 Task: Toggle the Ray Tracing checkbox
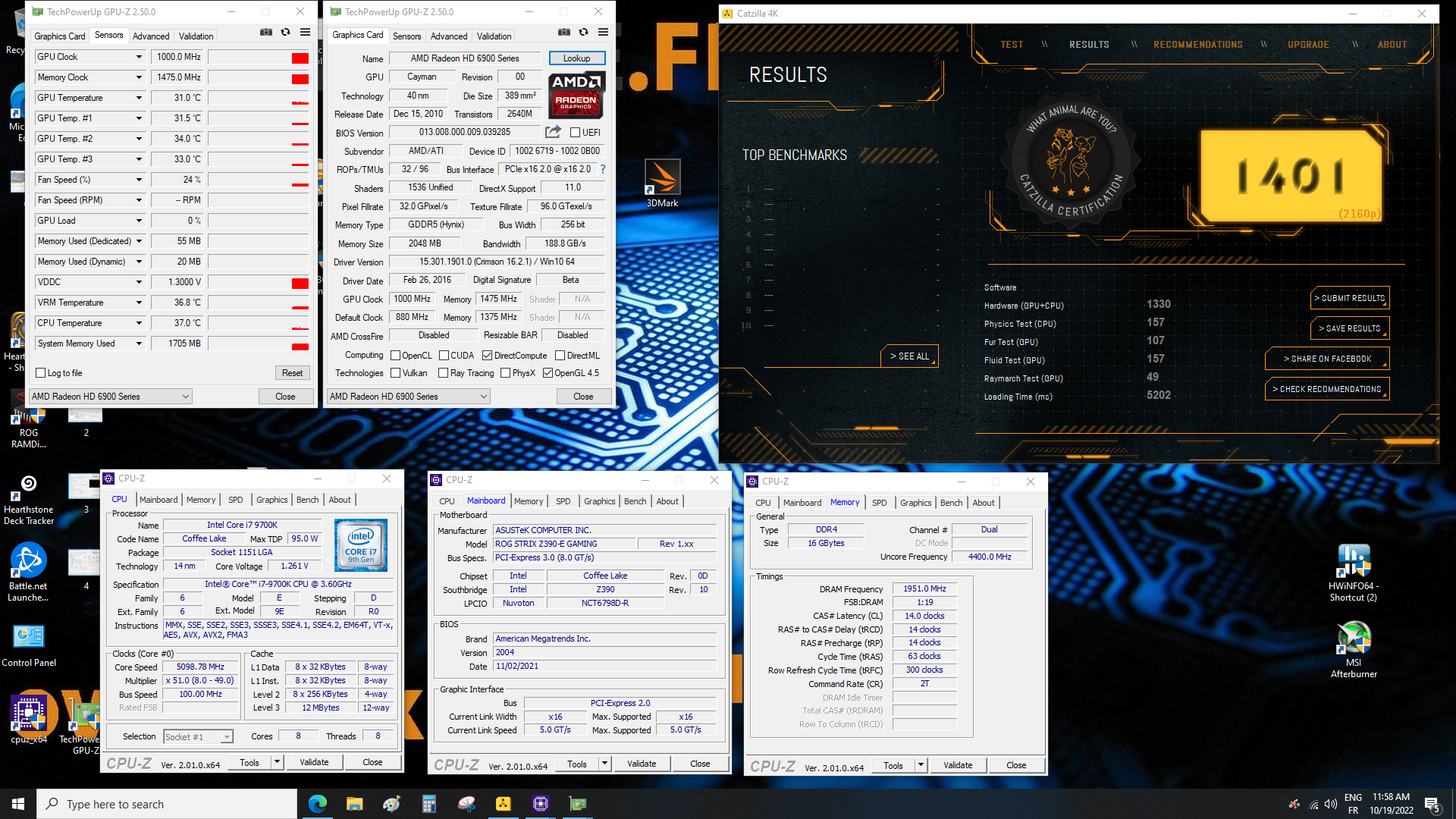tap(444, 373)
